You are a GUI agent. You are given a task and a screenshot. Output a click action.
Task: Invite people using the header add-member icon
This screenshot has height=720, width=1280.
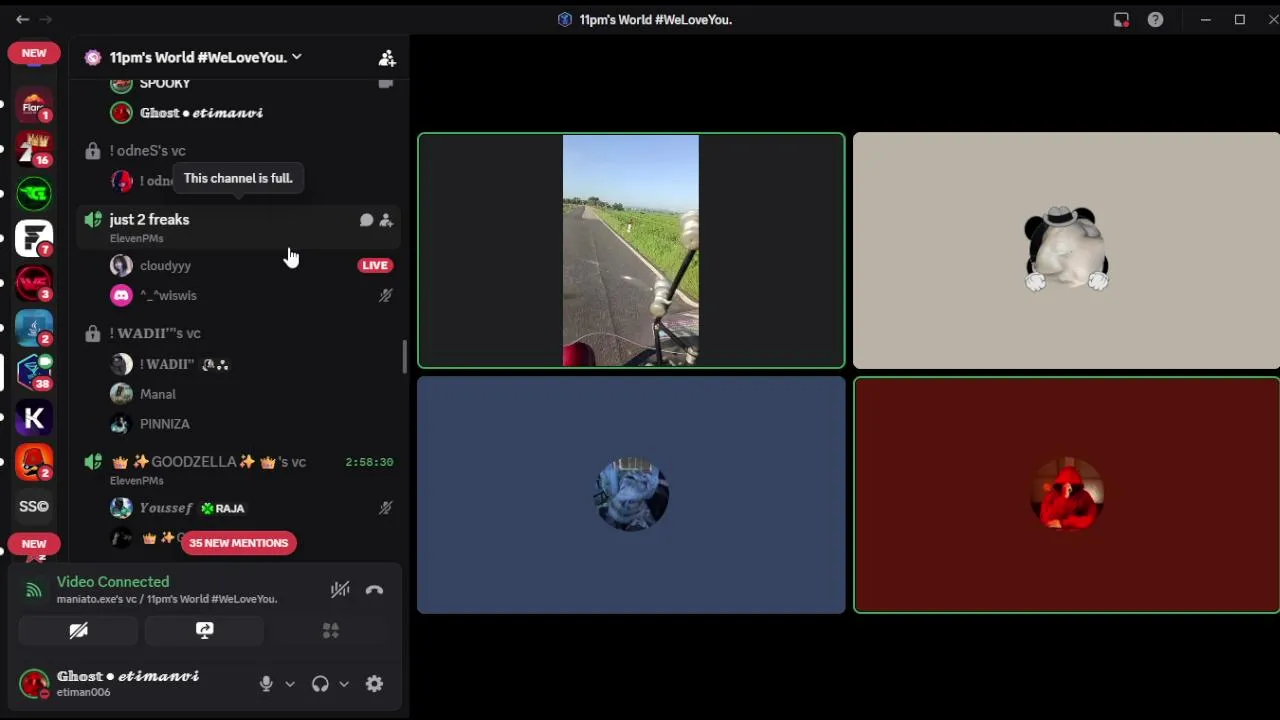pos(387,58)
